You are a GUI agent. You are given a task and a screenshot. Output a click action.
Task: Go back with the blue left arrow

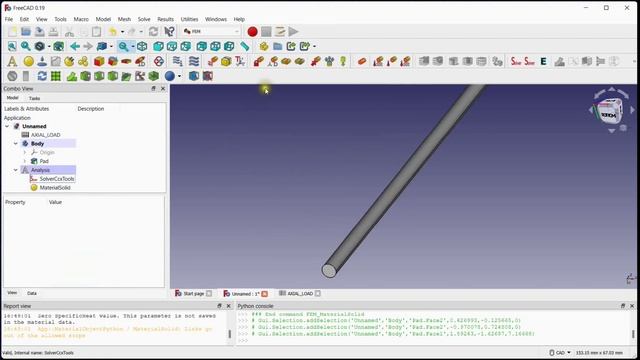tap(75, 46)
